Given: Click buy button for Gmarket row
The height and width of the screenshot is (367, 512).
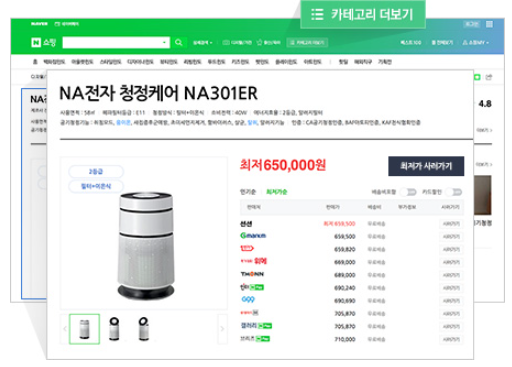Looking at the screenshot, I should pyautogui.click(x=451, y=237).
